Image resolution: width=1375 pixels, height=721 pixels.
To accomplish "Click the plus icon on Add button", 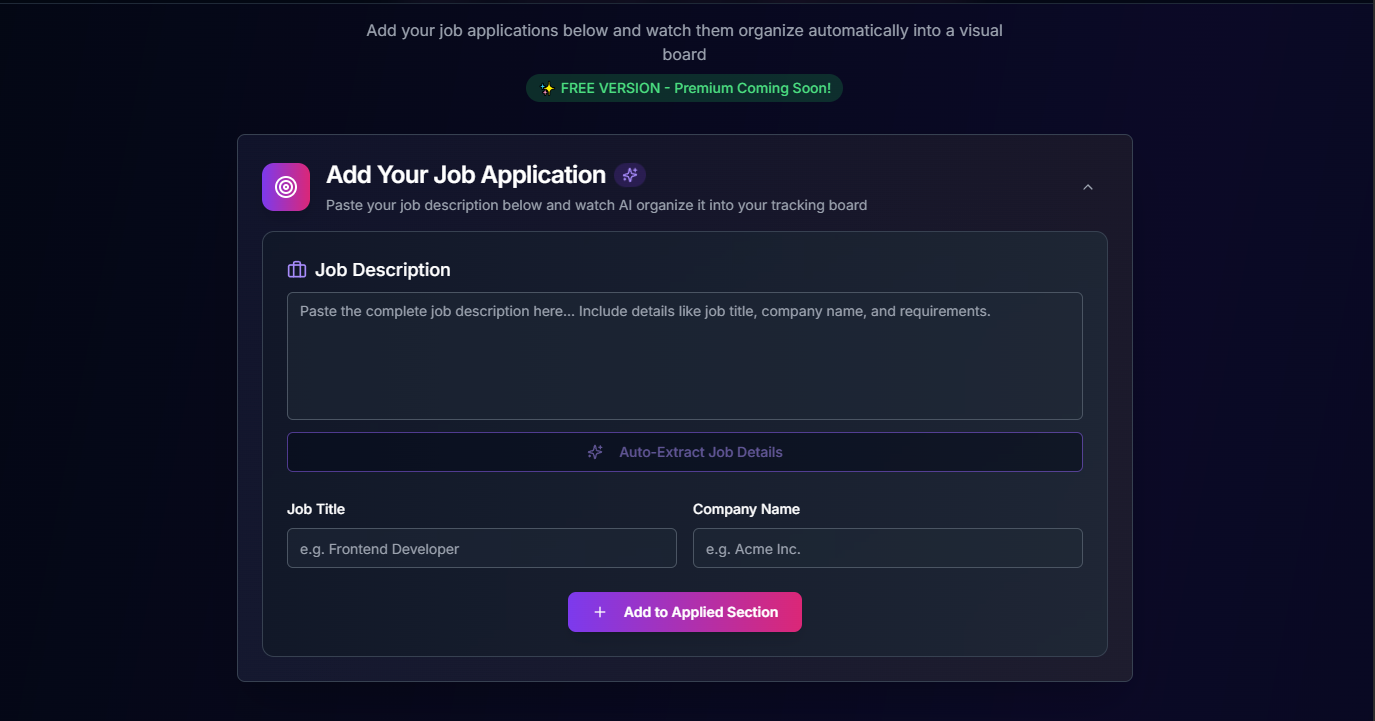I will click(600, 612).
